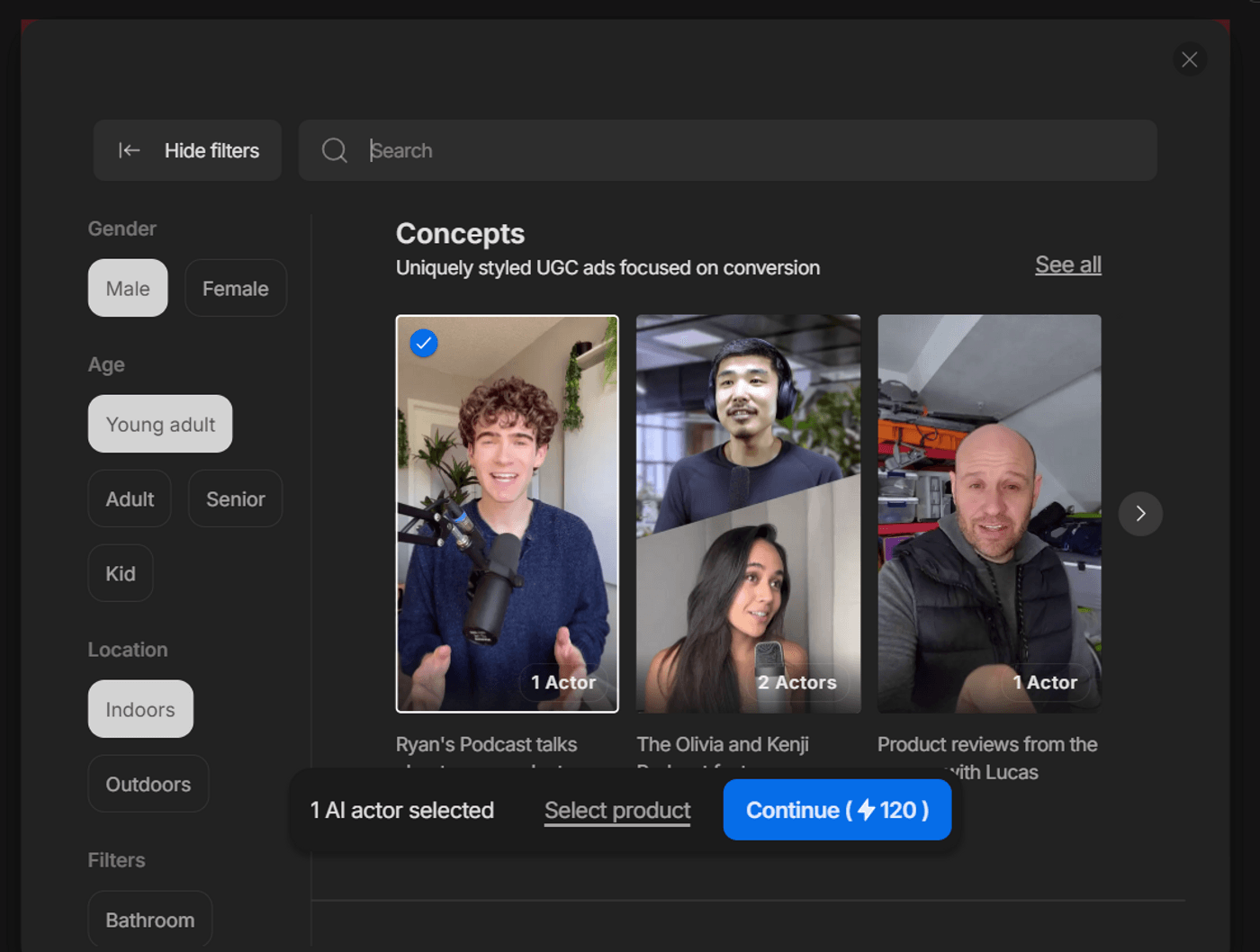The width and height of the screenshot is (1260, 952).
Task: Select The Olivia and Kenji Podcast concept thumbnail
Action: (x=748, y=514)
